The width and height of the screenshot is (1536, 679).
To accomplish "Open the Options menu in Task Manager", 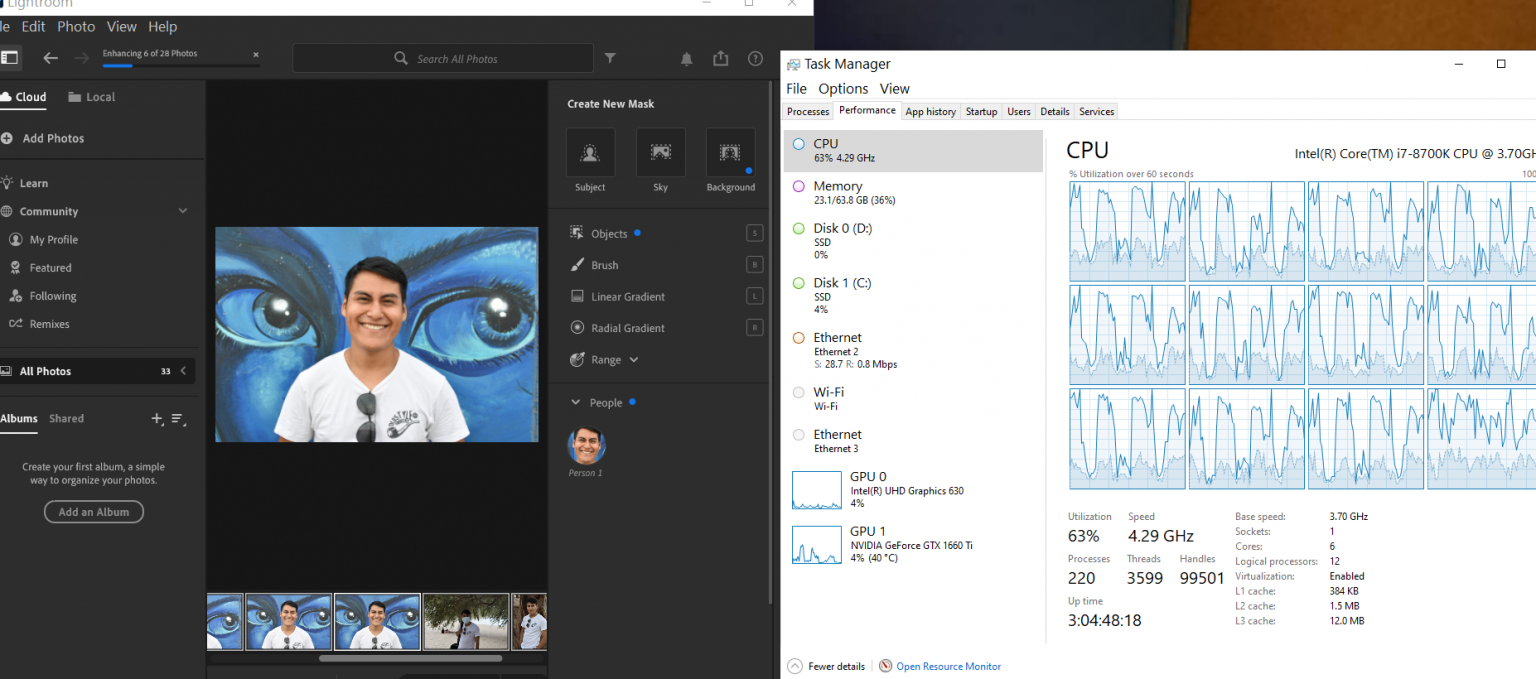I will point(843,89).
